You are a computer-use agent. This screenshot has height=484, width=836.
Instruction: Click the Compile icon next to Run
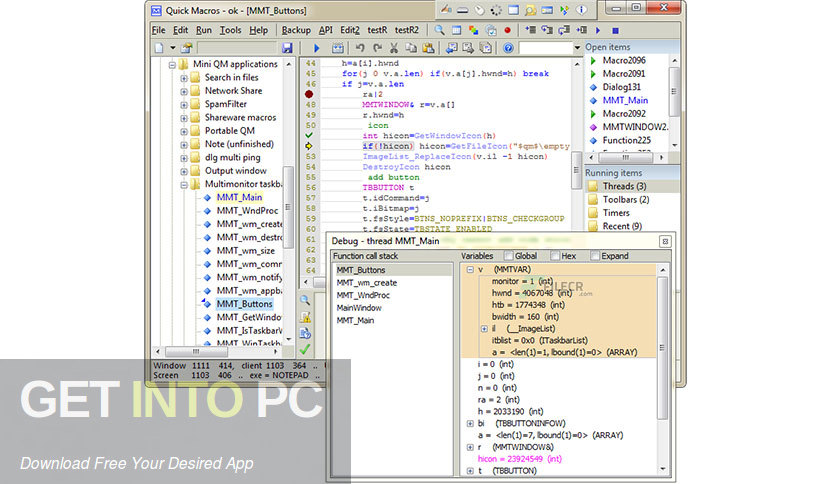pos(337,48)
